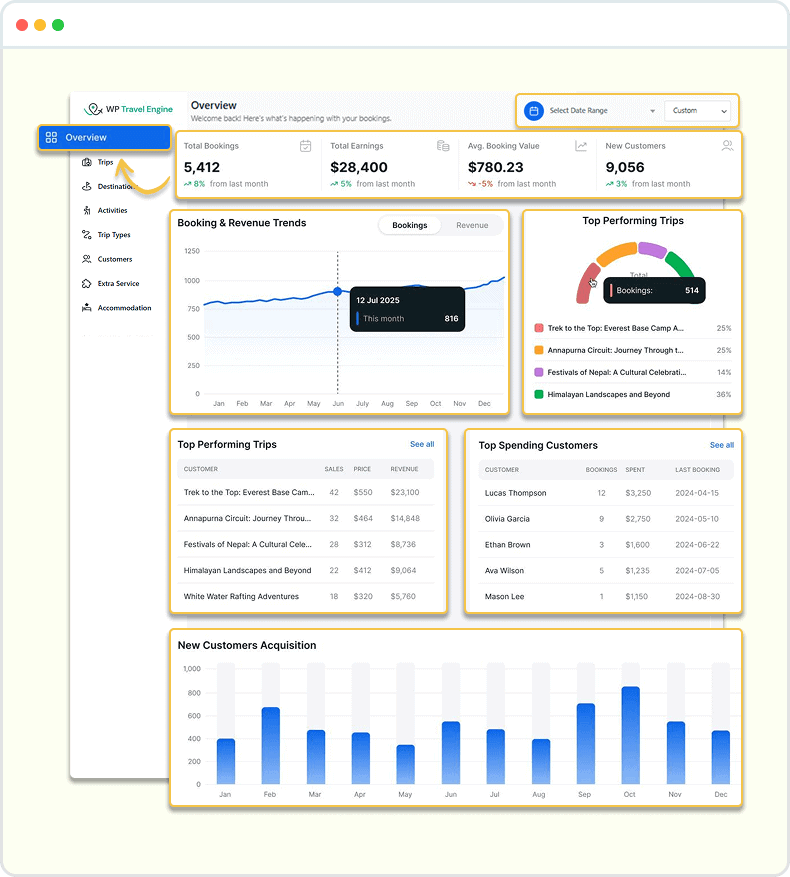Click the Destinations sidebar icon
790x877 pixels.
[x=87, y=186]
